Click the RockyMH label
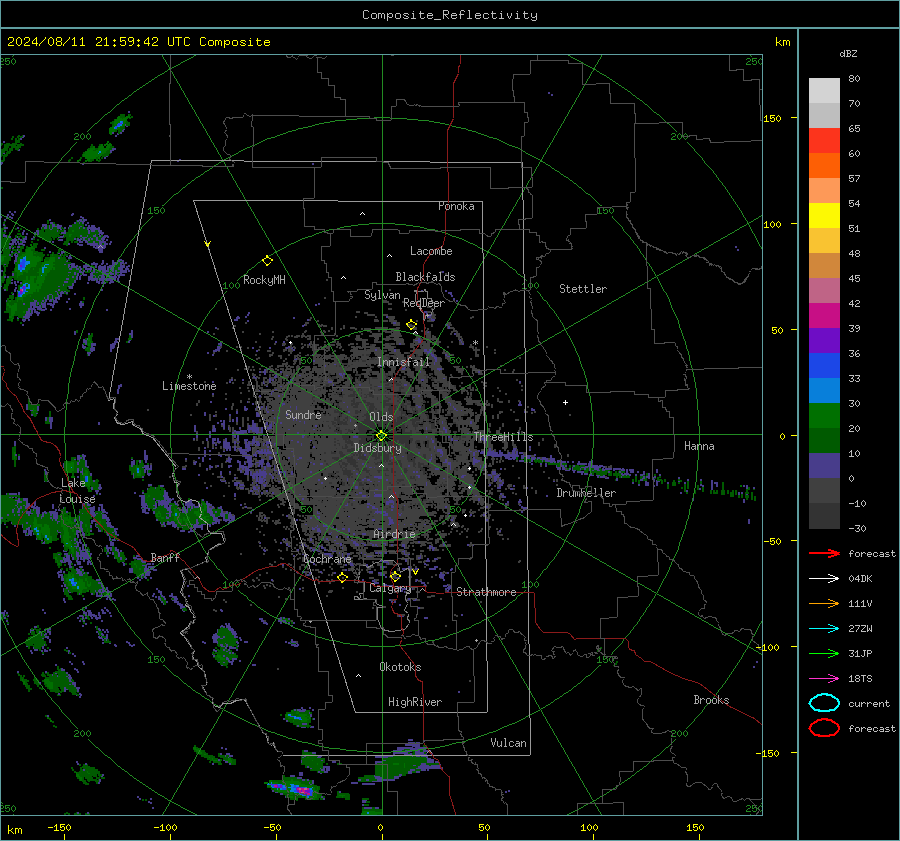900x841 pixels. [x=264, y=280]
